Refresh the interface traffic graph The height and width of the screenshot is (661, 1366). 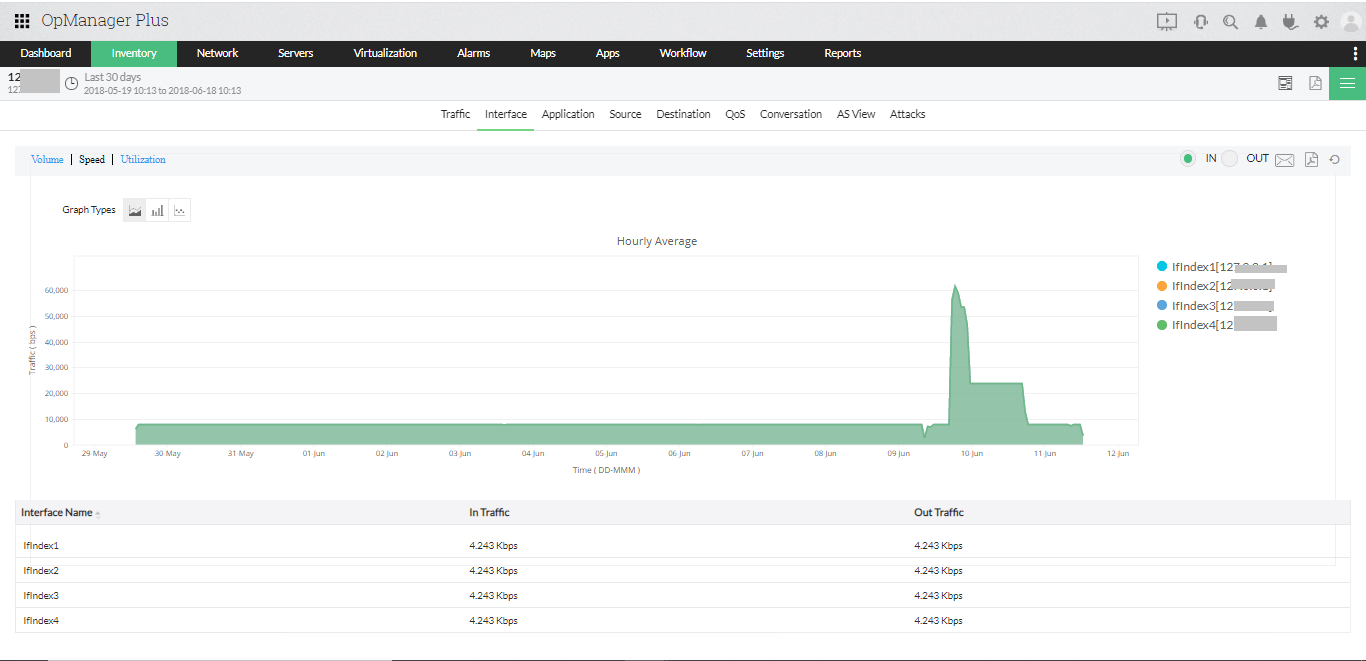pos(1334,159)
